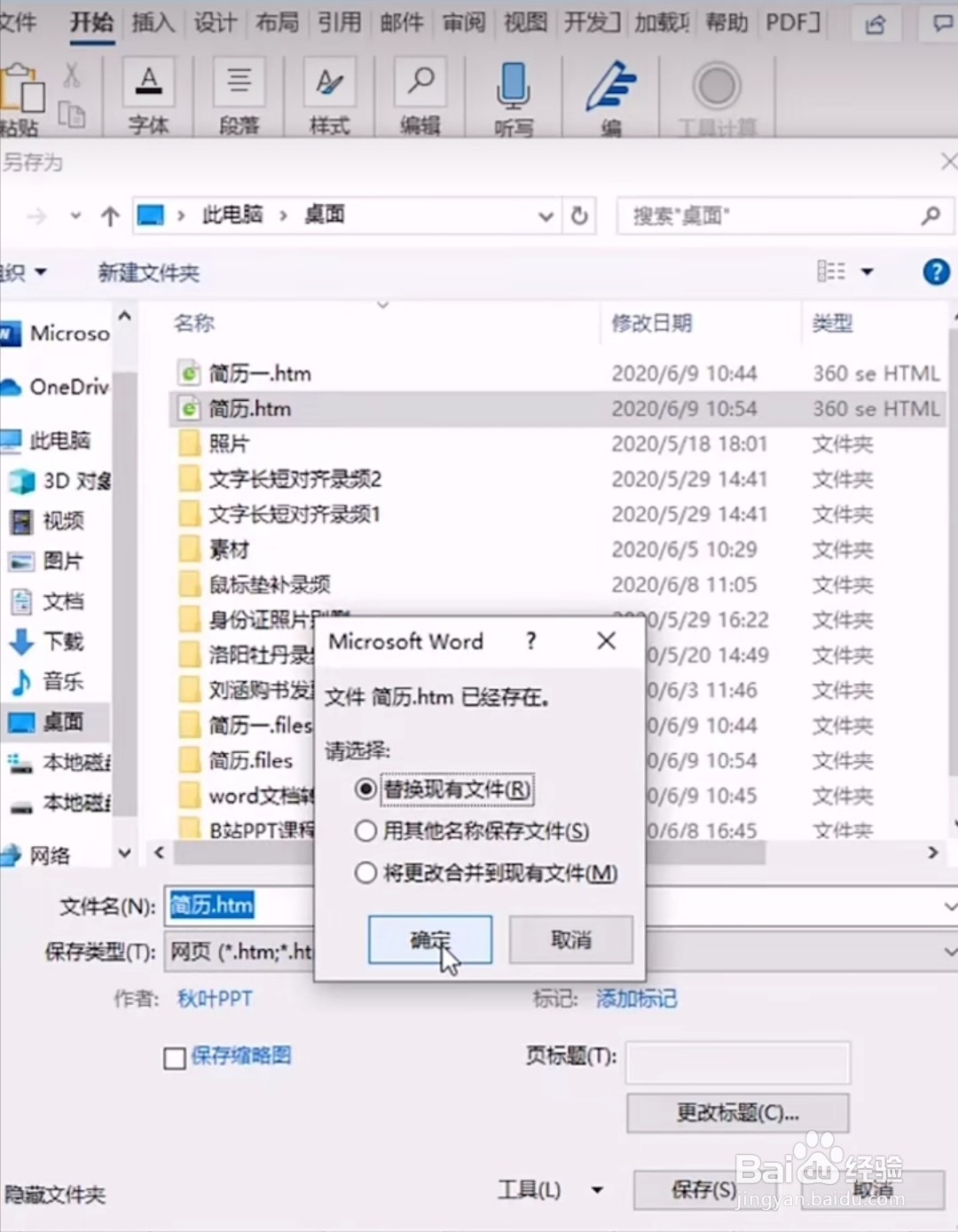Switch to the 插入 ribbon tab
This screenshot has height=1232, width=958.
pyautogui.click(x=153, y=23)
